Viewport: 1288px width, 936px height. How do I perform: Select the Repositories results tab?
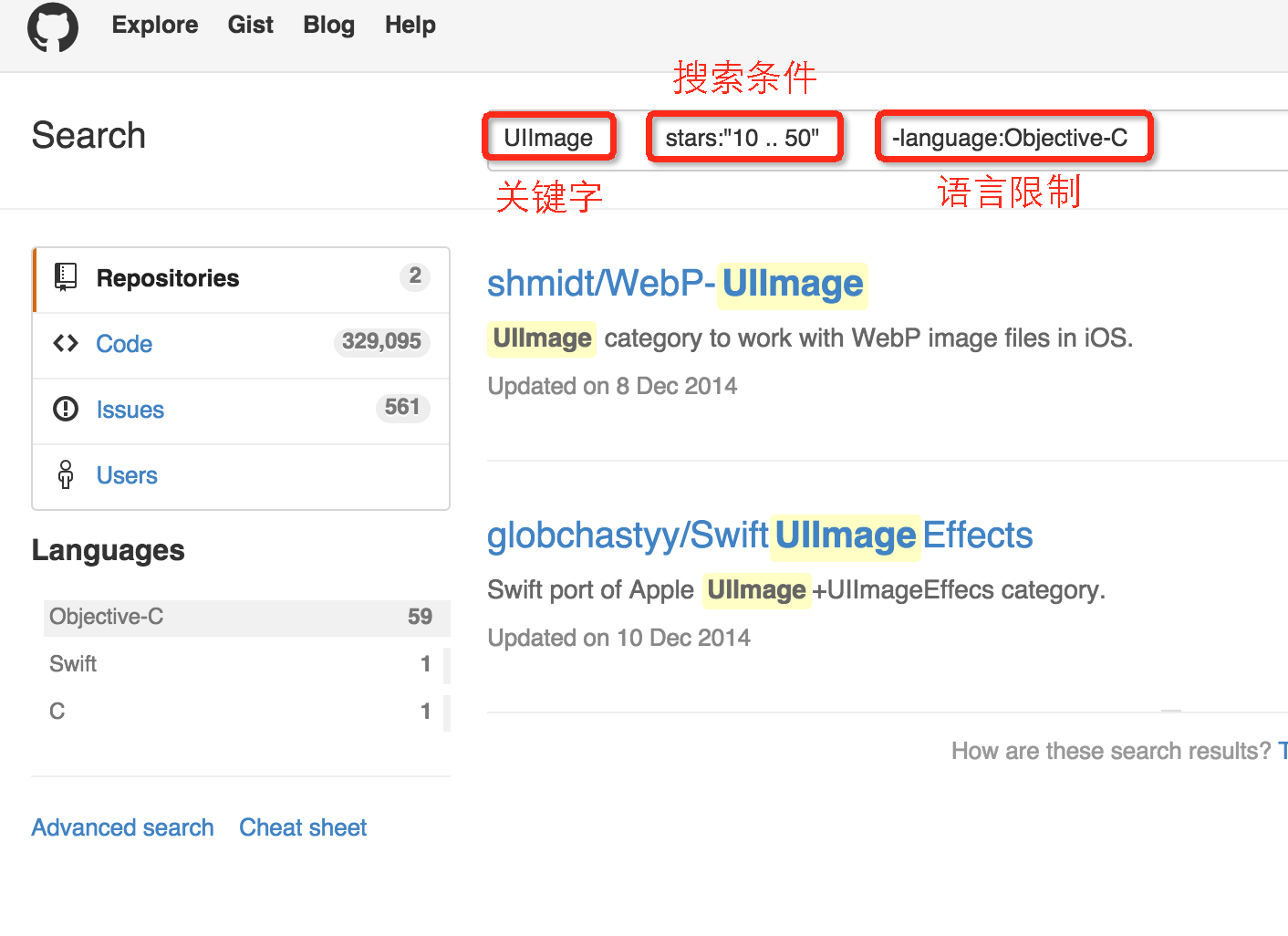tap(242, 279)
